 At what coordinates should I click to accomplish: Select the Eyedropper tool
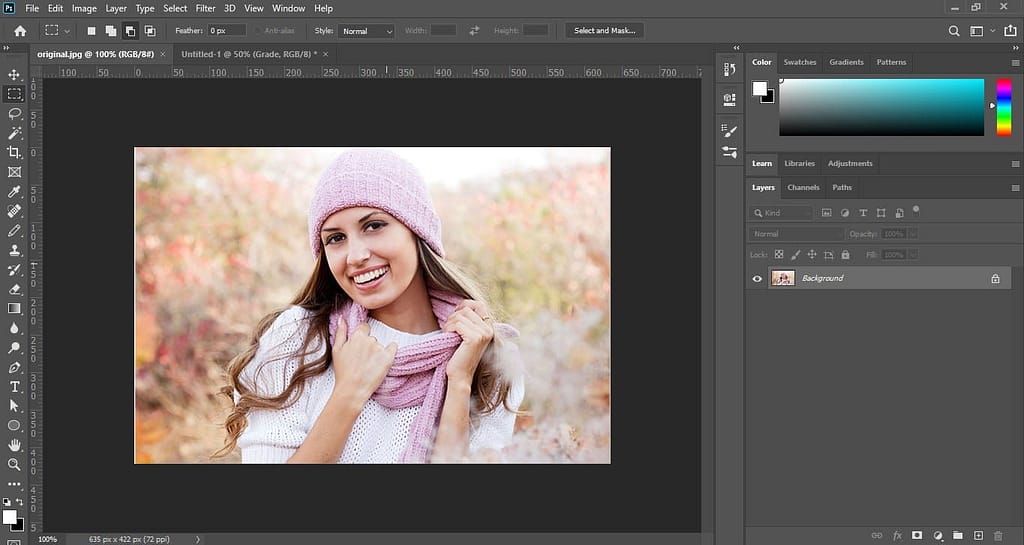14,191
